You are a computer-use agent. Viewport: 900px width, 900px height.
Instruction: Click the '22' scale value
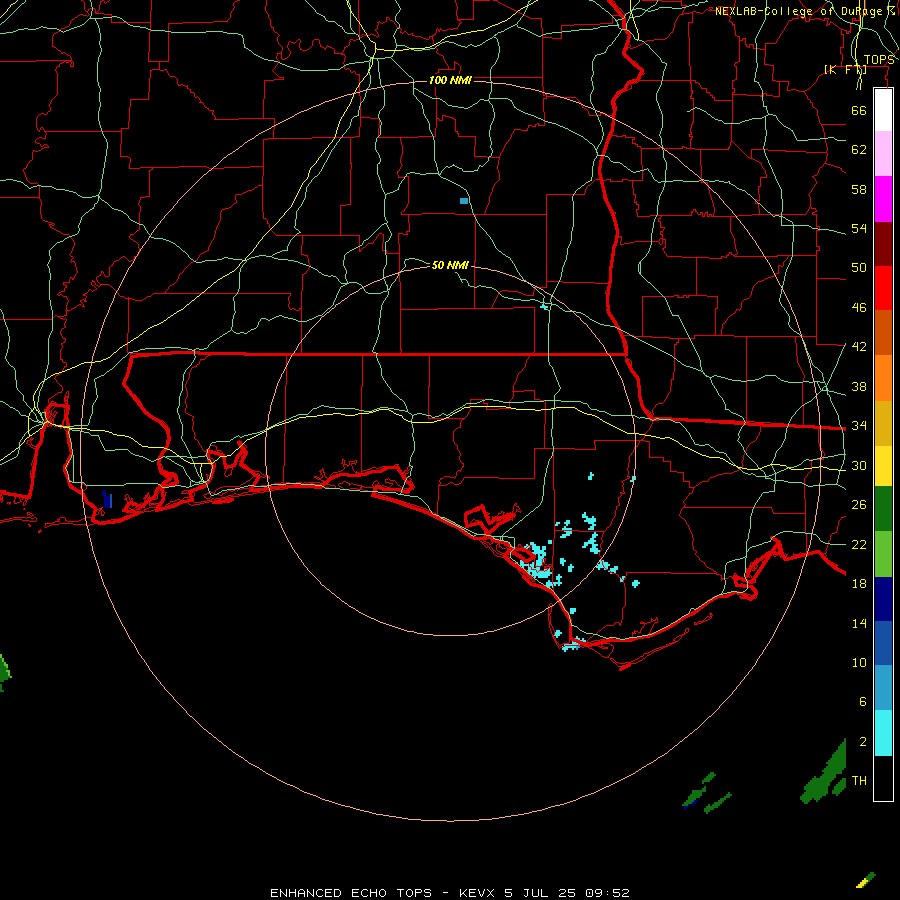[859, 545]
